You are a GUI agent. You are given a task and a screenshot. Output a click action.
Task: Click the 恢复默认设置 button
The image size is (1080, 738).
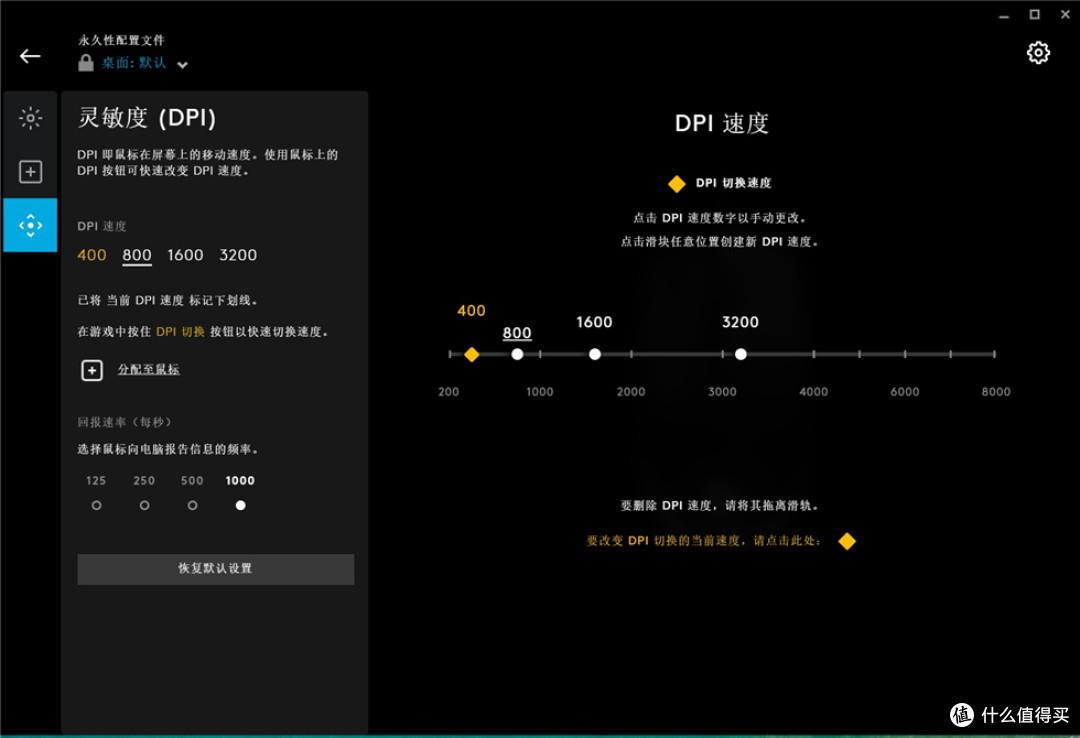coord(216,569)
